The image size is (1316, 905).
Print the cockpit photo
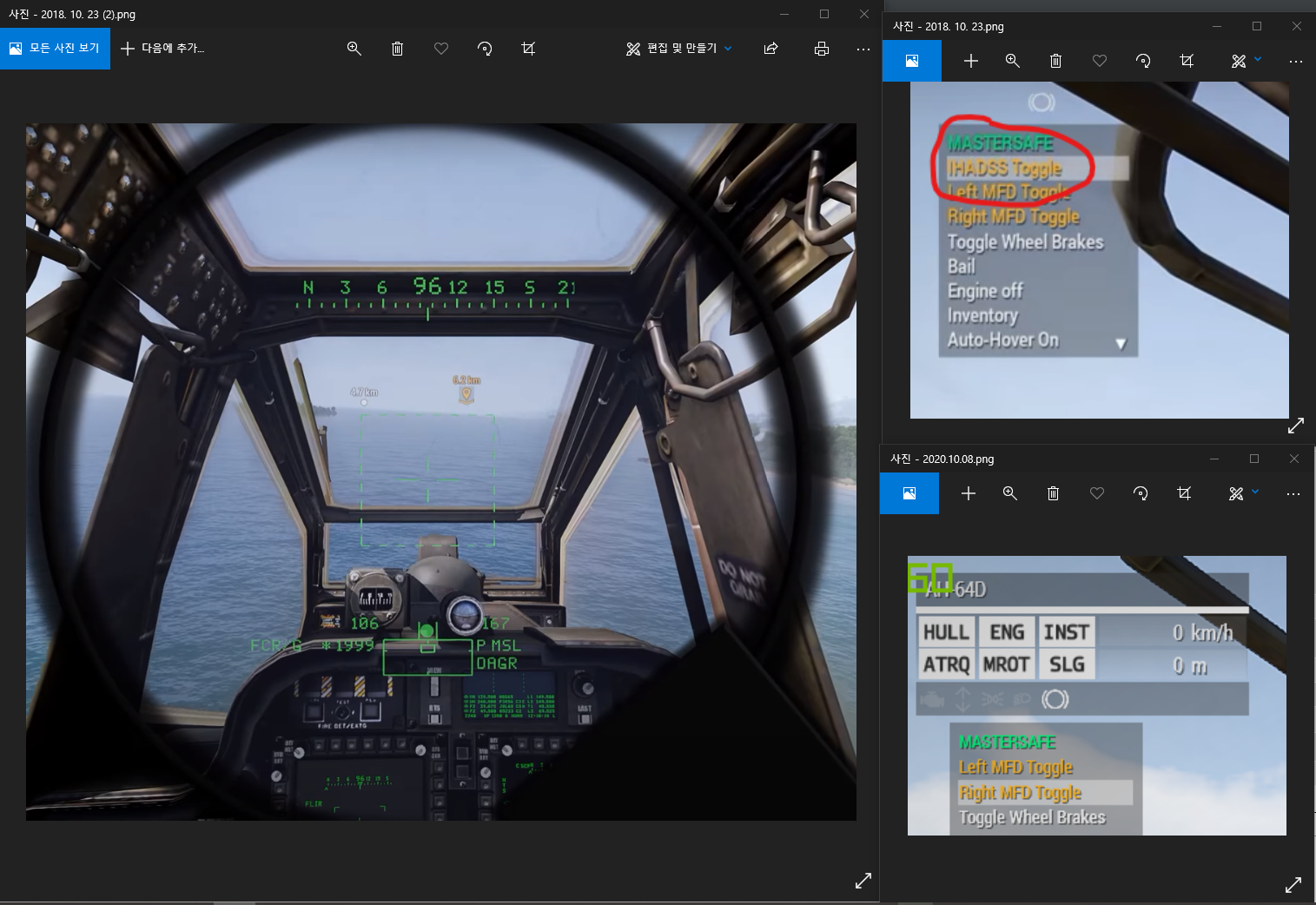pyautogui.click(x=821, y=49)
